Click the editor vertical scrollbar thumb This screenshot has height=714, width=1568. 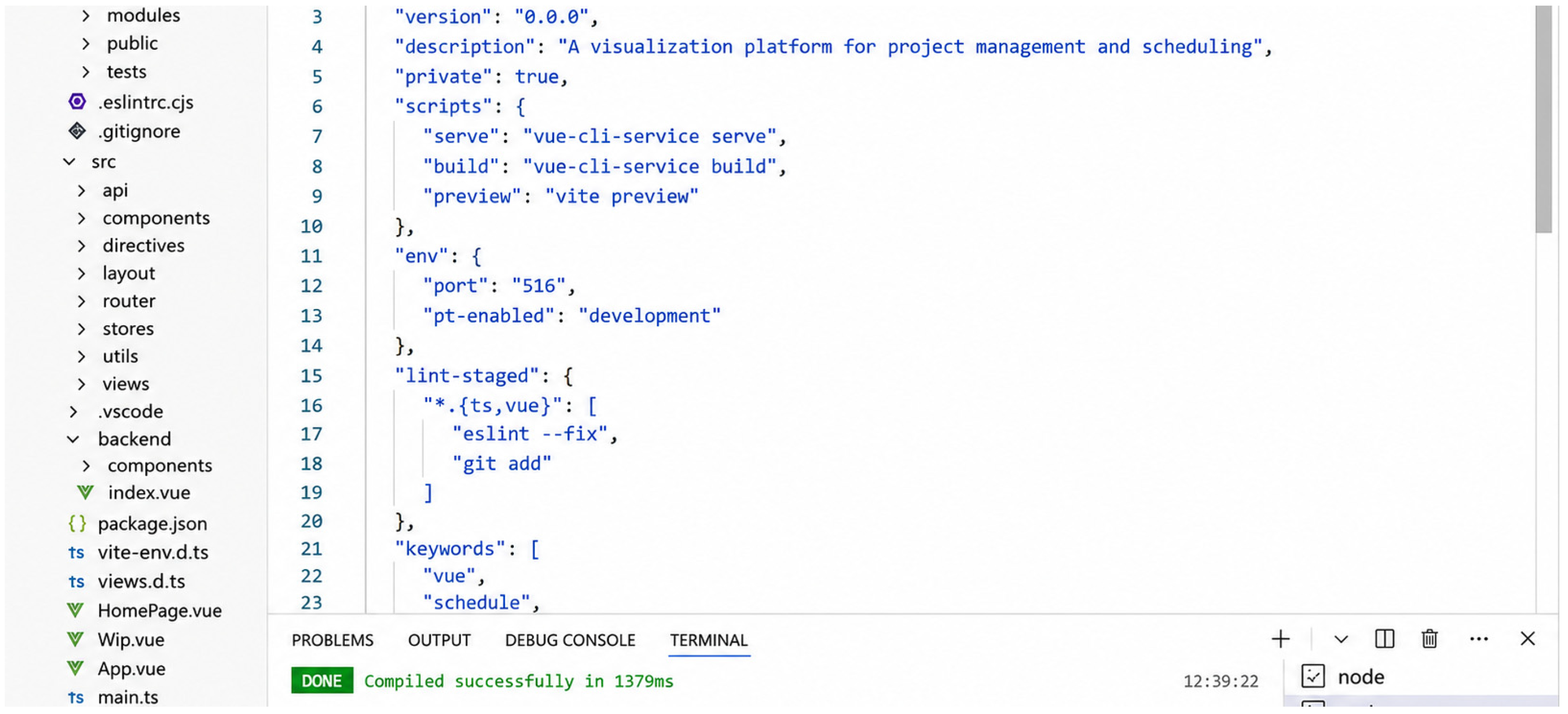[1543, 119]
